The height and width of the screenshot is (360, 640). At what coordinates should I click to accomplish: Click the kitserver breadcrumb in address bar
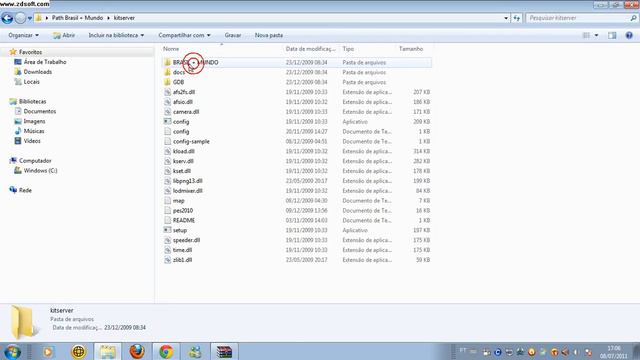[x=124, y=18]
